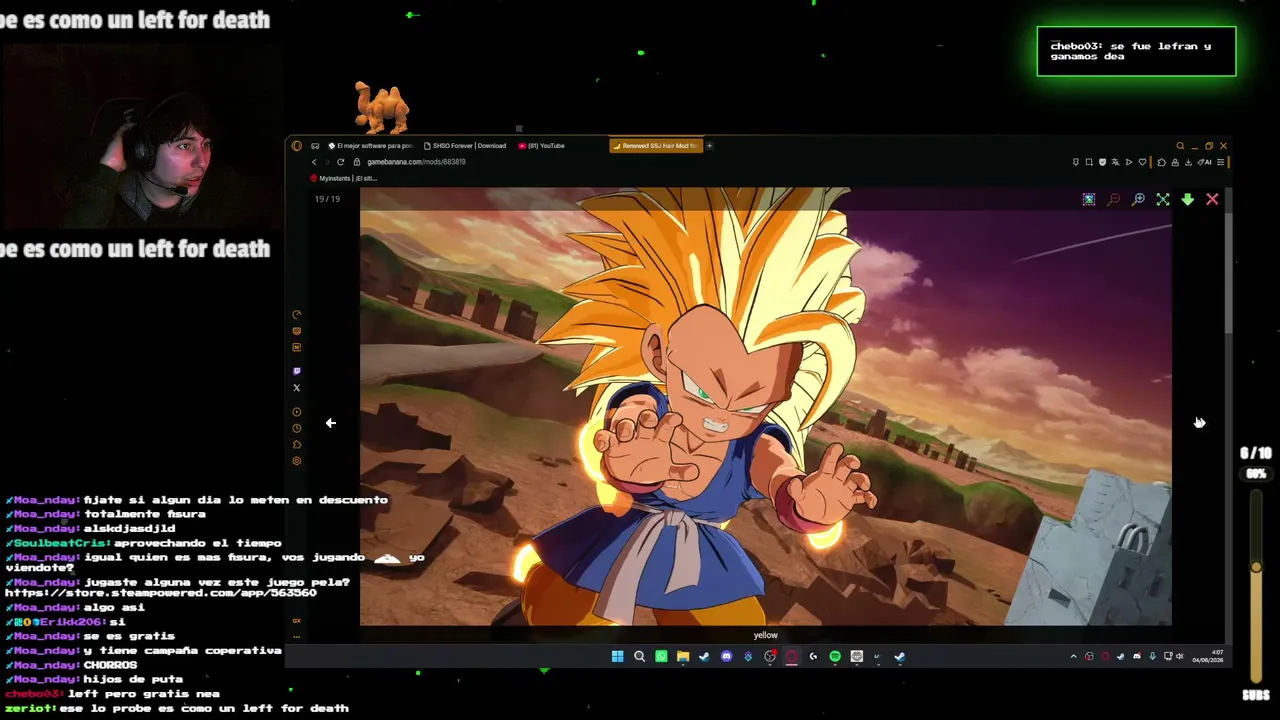The image size is (1280, 720).
Task: Zoom out of the image
Action: [1114, 200]
